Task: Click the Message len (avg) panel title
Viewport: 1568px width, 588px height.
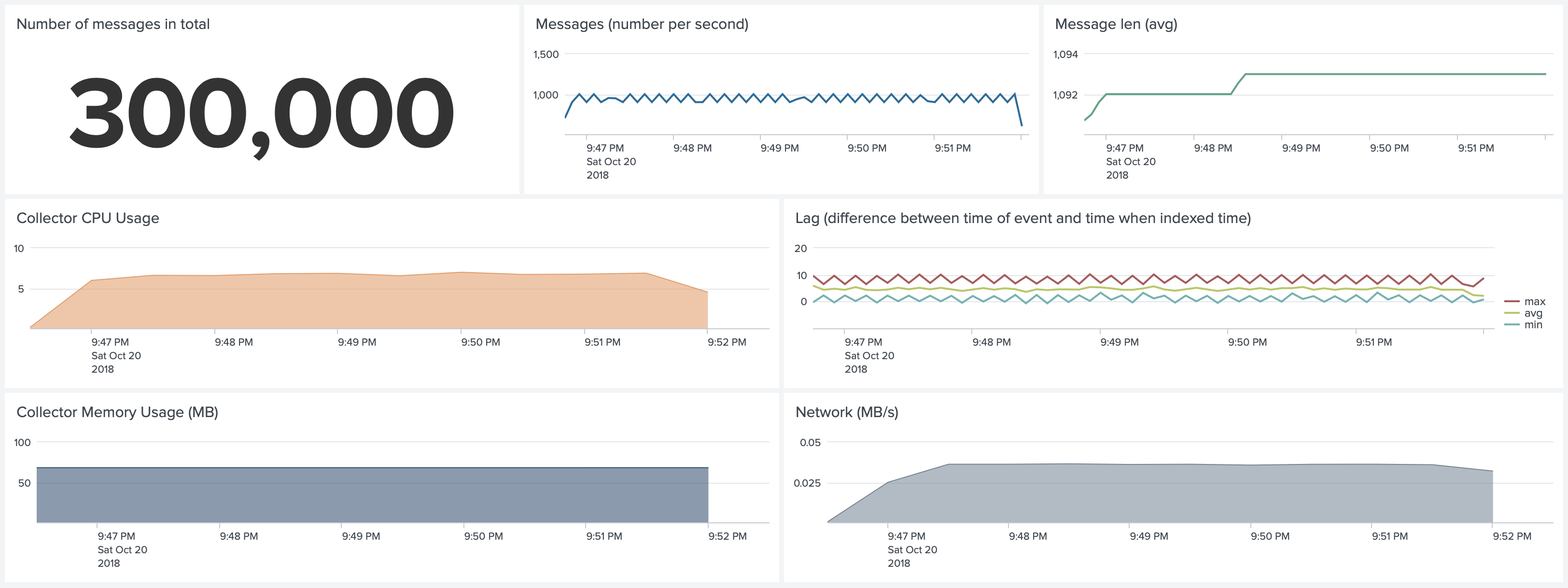Action: (x=1115, y=24)
